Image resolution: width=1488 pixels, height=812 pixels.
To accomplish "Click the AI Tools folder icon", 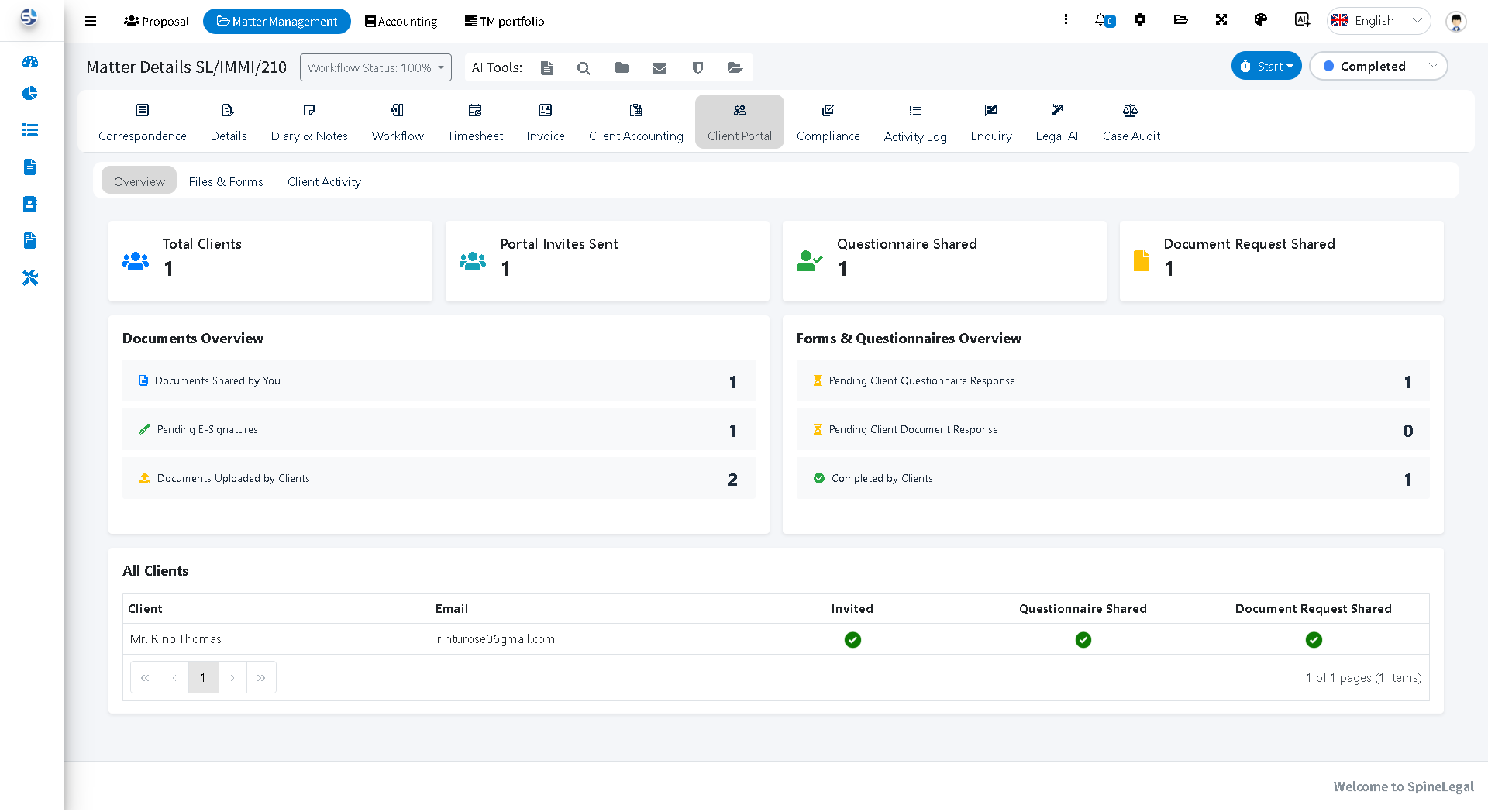I will (x=622, y=68).
